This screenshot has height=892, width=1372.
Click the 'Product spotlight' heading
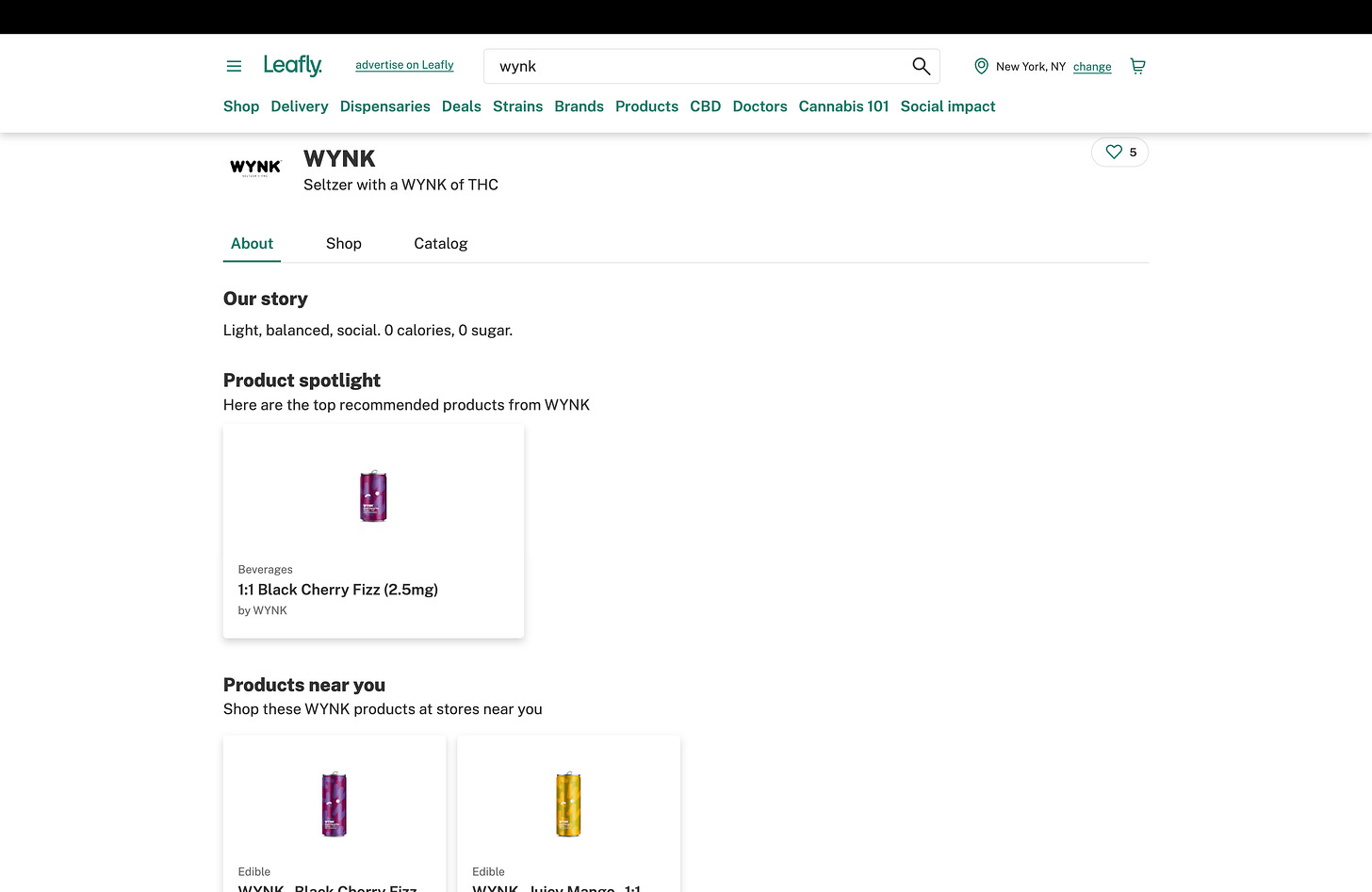(x=302, y=381)
